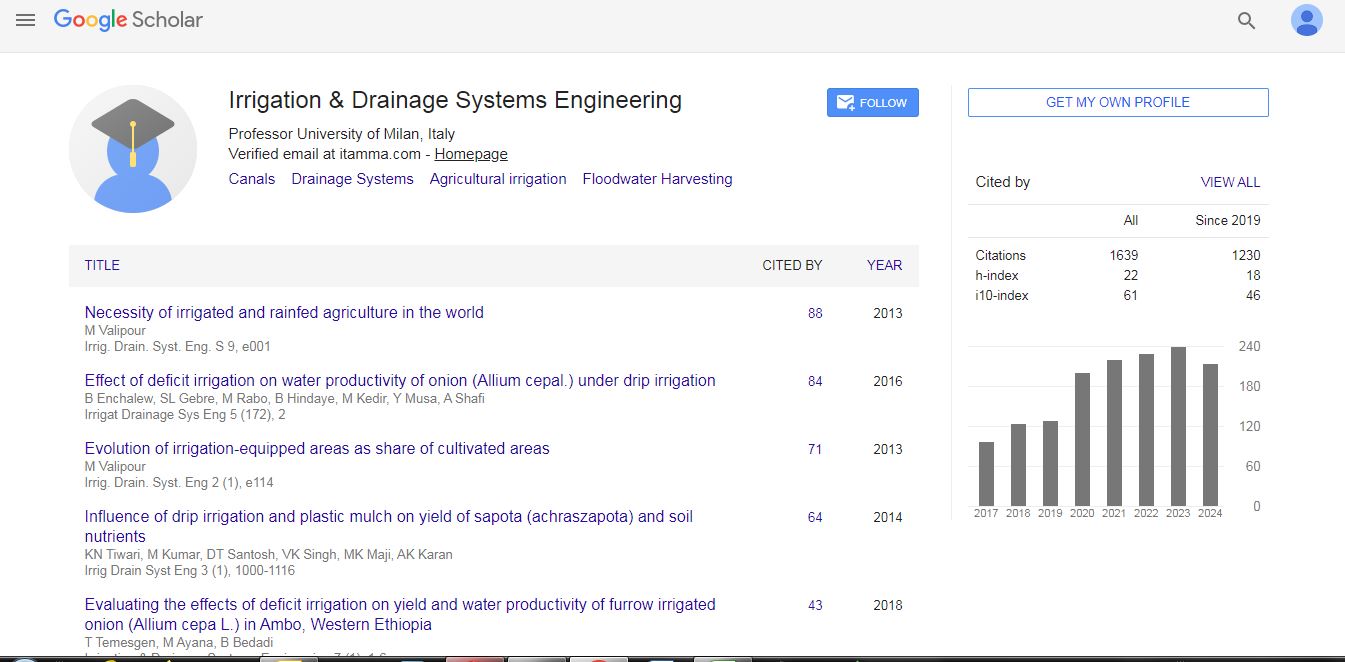The image size is (1345, 662).
Task: Sort articles by Title header
Action: click(102, 265)
